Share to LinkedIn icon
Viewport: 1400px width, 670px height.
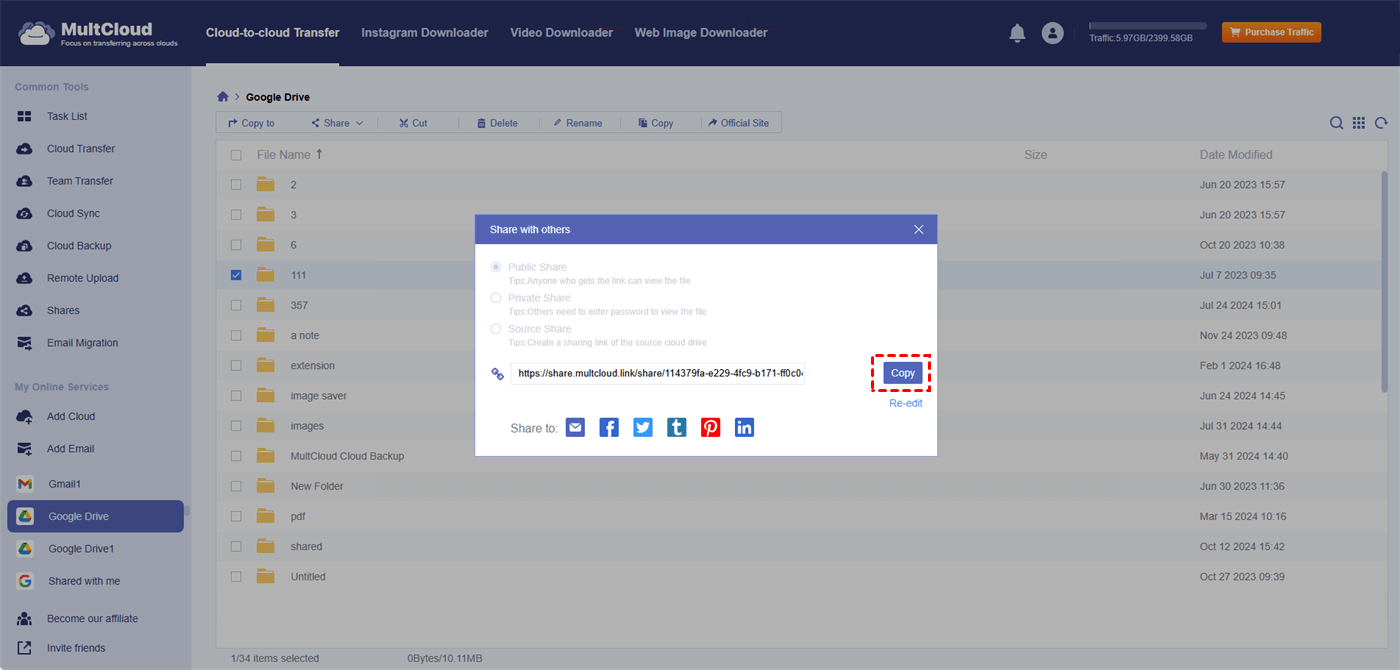click(745, 427)
